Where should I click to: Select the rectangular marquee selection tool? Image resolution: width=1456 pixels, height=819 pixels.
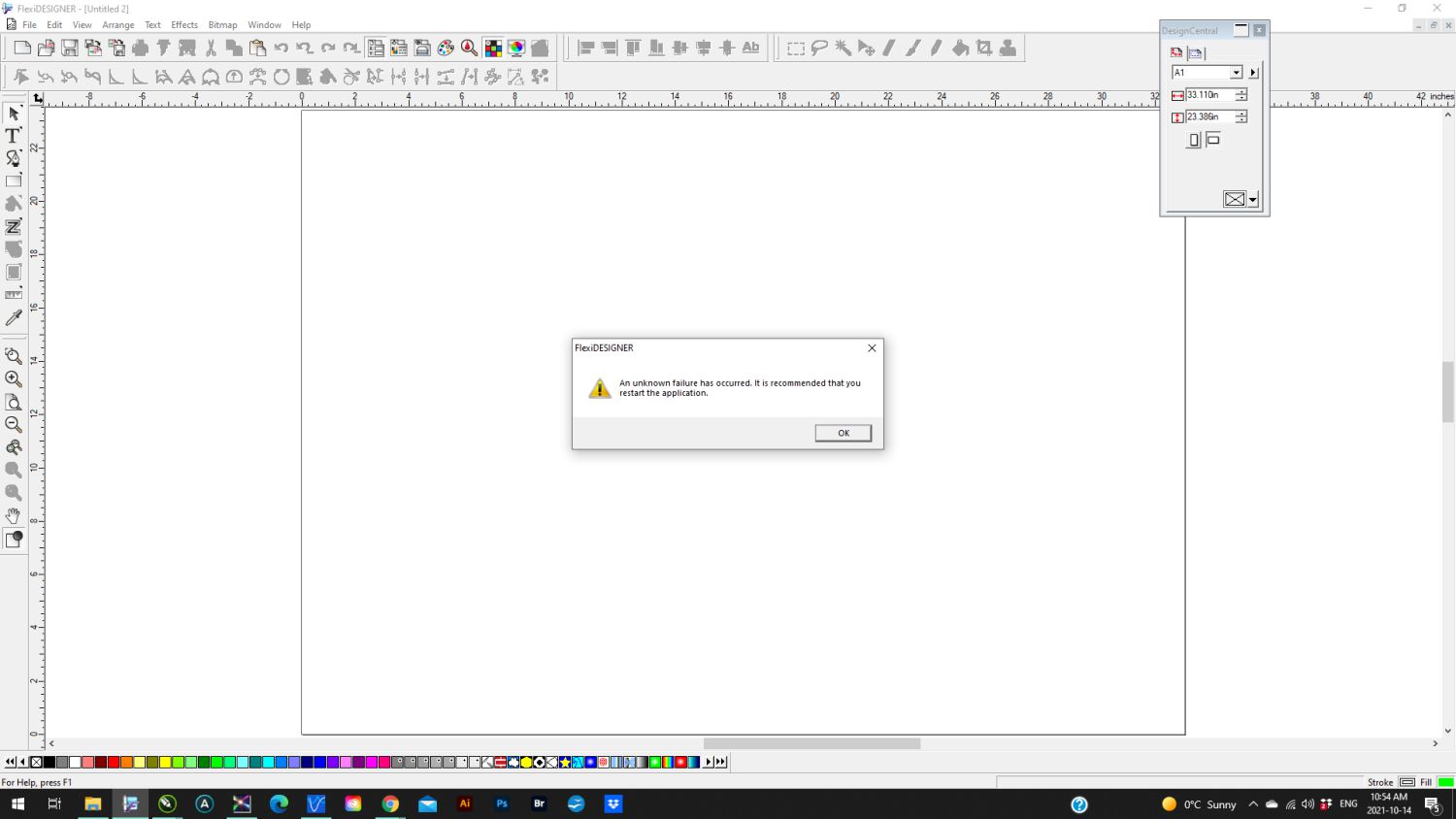click(x=796, y=48)
